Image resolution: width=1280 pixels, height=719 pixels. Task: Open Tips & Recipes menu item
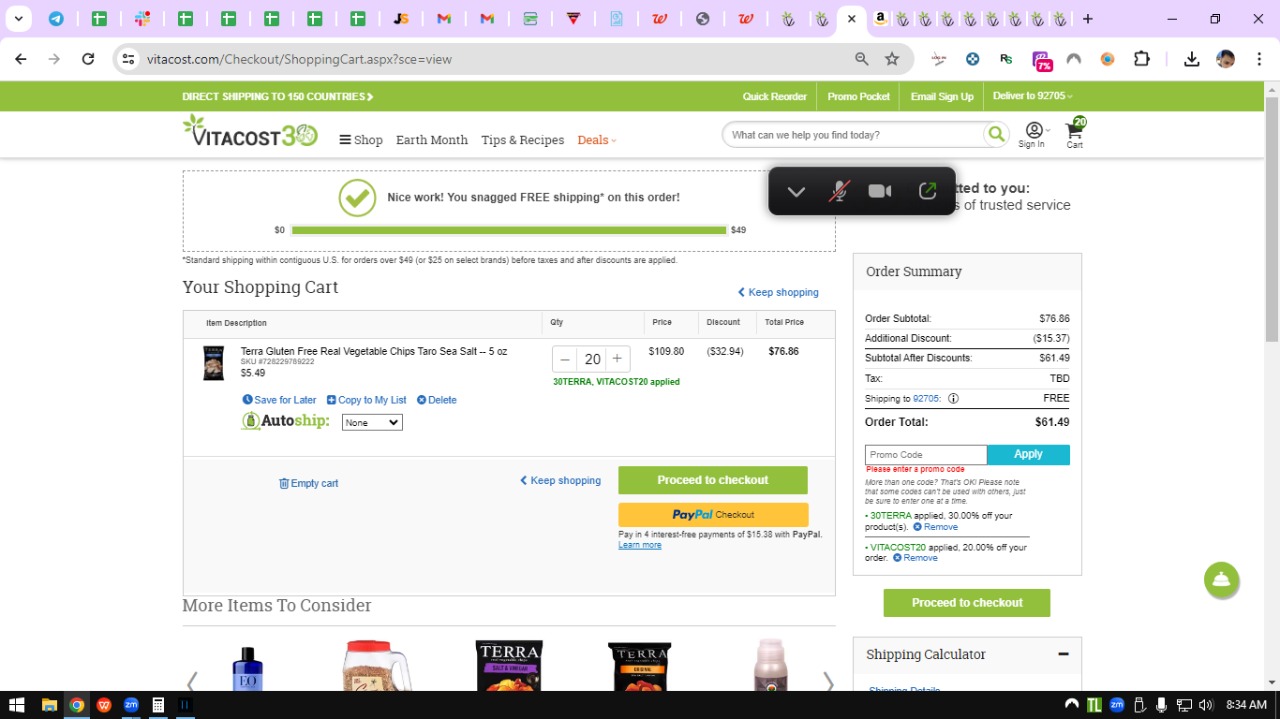pos(522,140)
